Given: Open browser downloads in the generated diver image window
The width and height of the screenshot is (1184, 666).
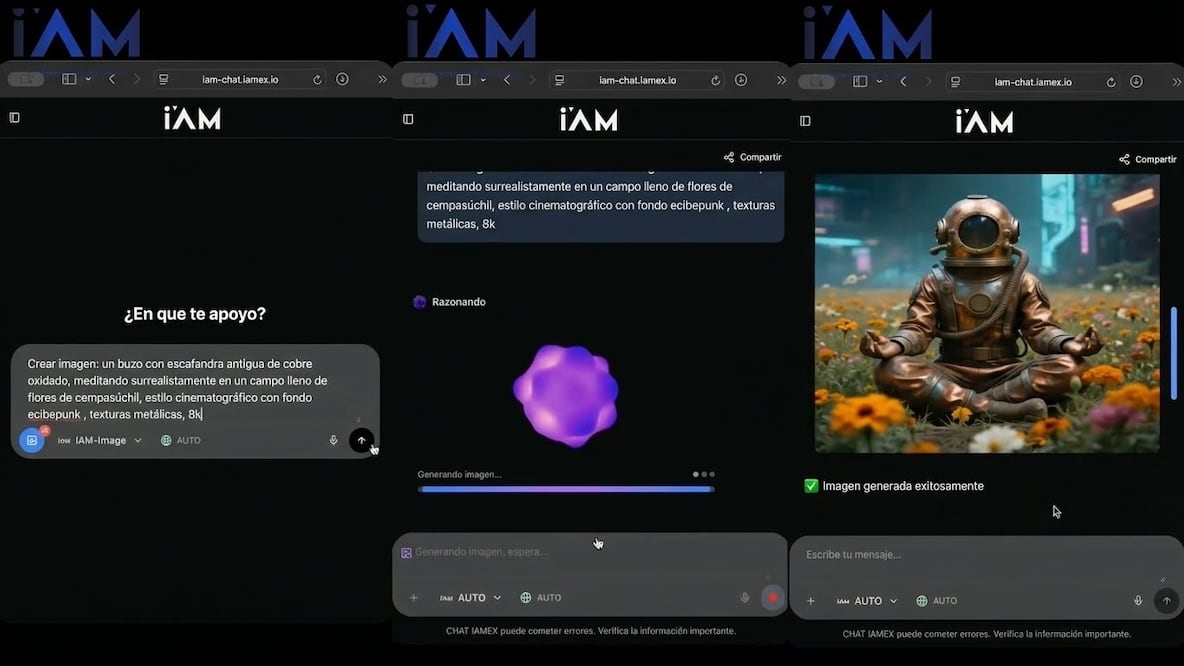Looking at the screenshot, I should click(1137, 81).
